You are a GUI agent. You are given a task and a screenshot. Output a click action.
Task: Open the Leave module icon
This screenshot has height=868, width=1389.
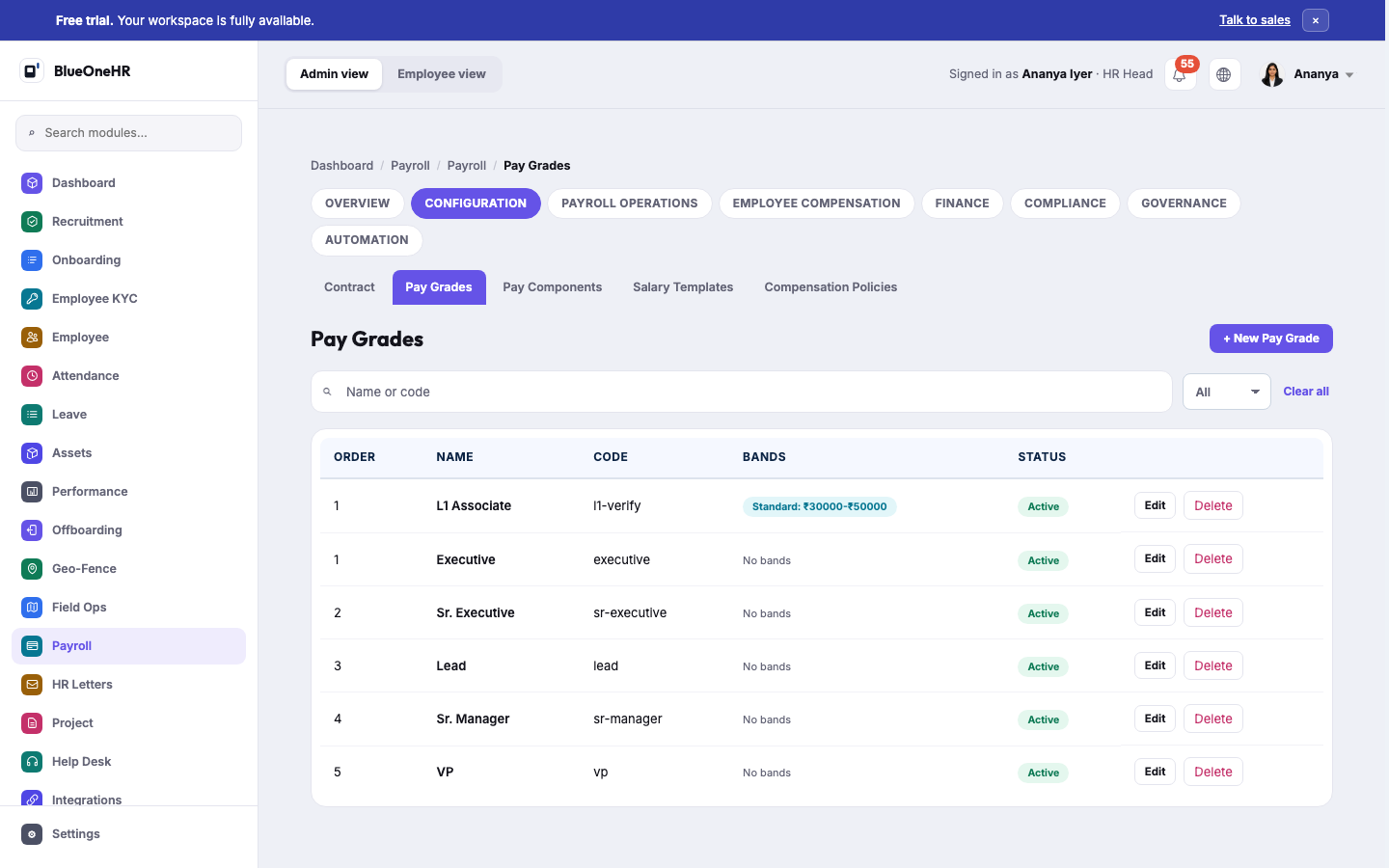(32, 415)
